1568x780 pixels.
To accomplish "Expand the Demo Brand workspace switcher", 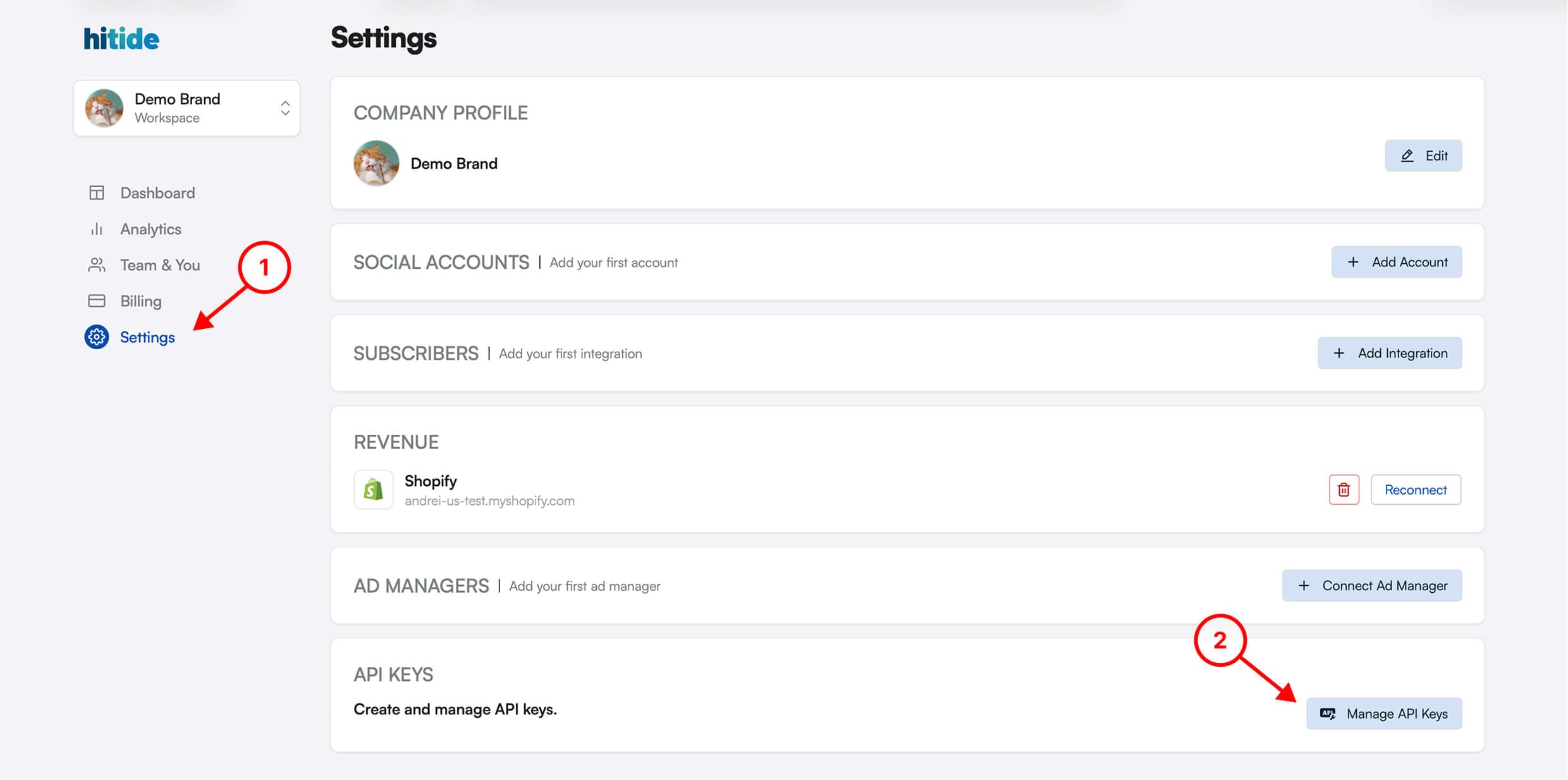I will (187, 108).
